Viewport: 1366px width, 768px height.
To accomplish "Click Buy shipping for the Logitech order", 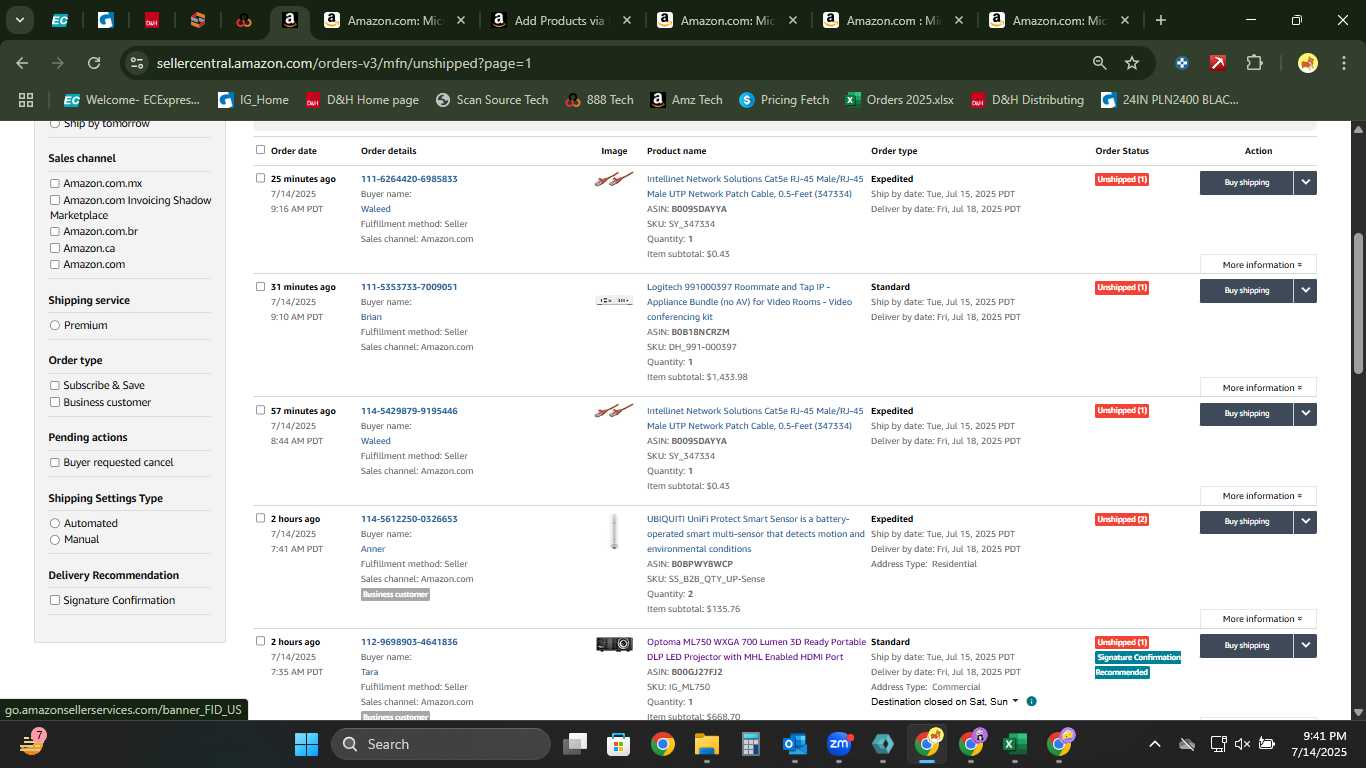I will coord(1246,291).
